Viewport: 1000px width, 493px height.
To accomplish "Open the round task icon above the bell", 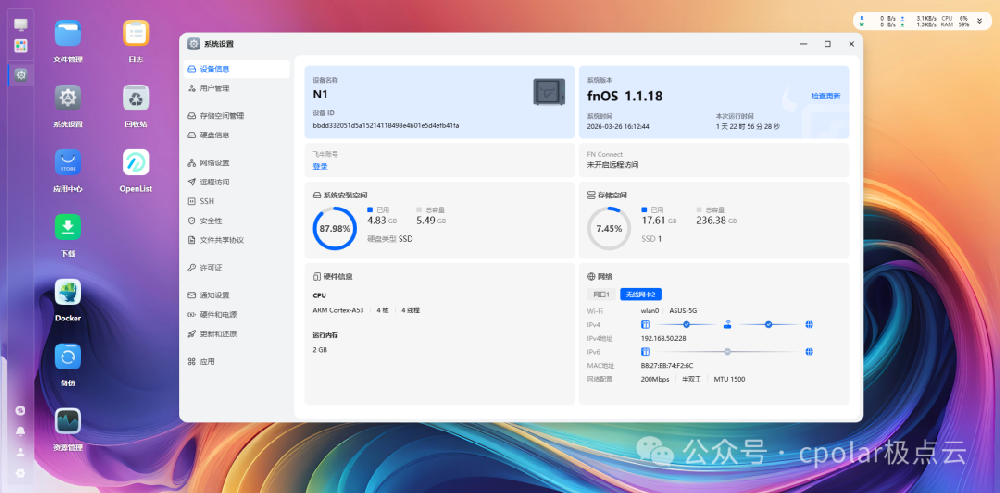I will click(x=20, y=411).
